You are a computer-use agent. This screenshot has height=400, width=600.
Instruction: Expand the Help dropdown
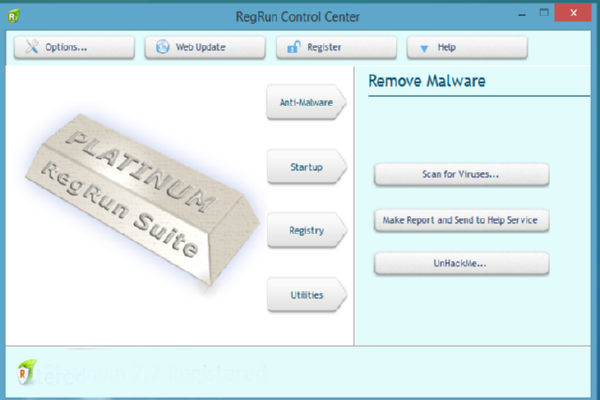[x=467, y=47]
